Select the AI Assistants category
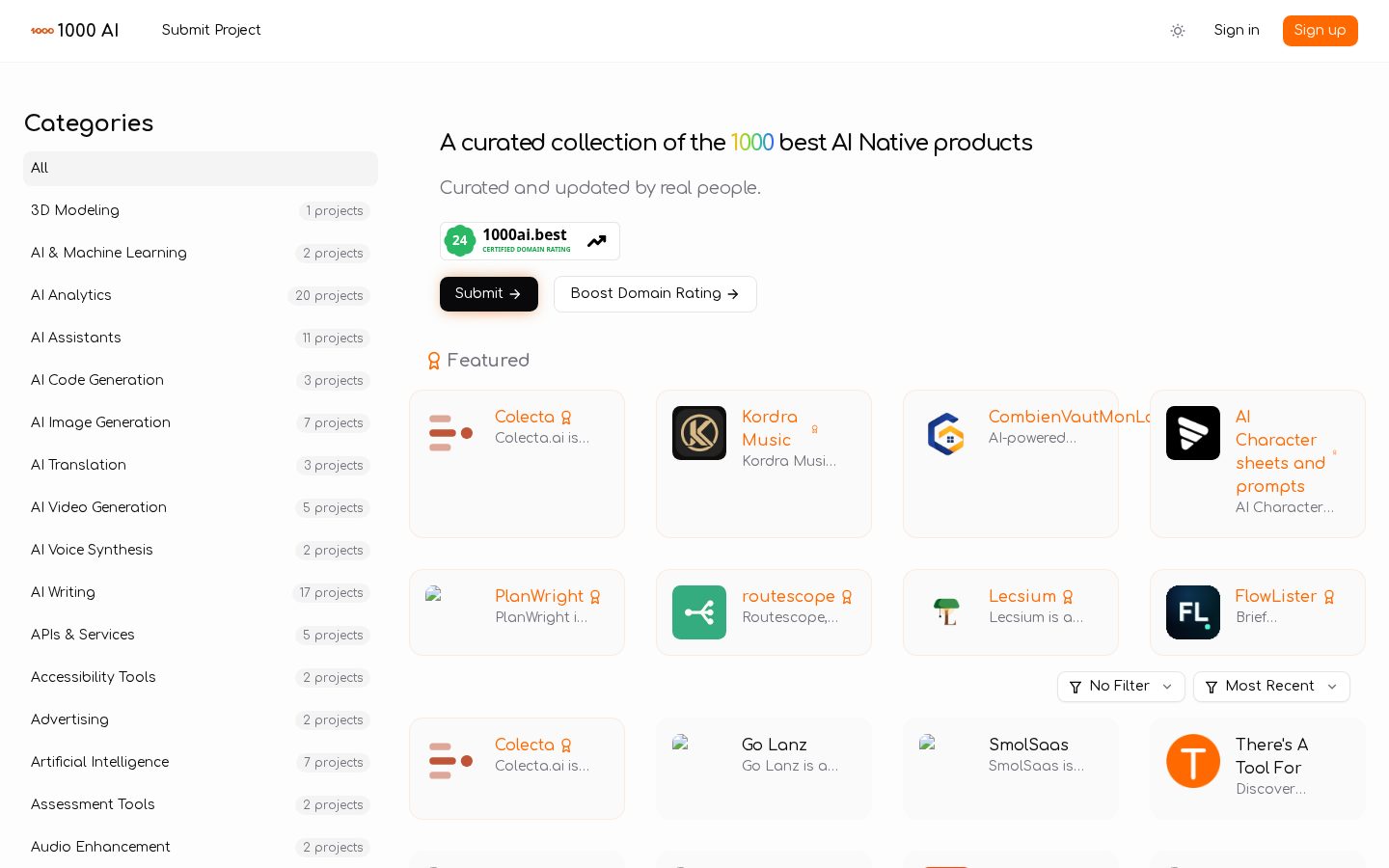The height and width of the screenshot is (868, 1389). 201,338
